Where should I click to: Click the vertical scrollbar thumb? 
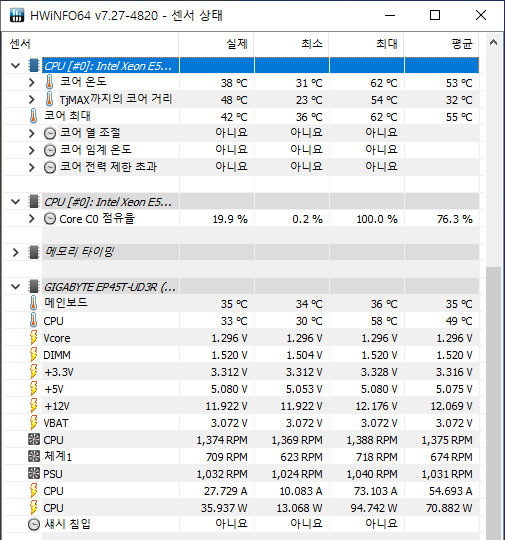[493, 403]
